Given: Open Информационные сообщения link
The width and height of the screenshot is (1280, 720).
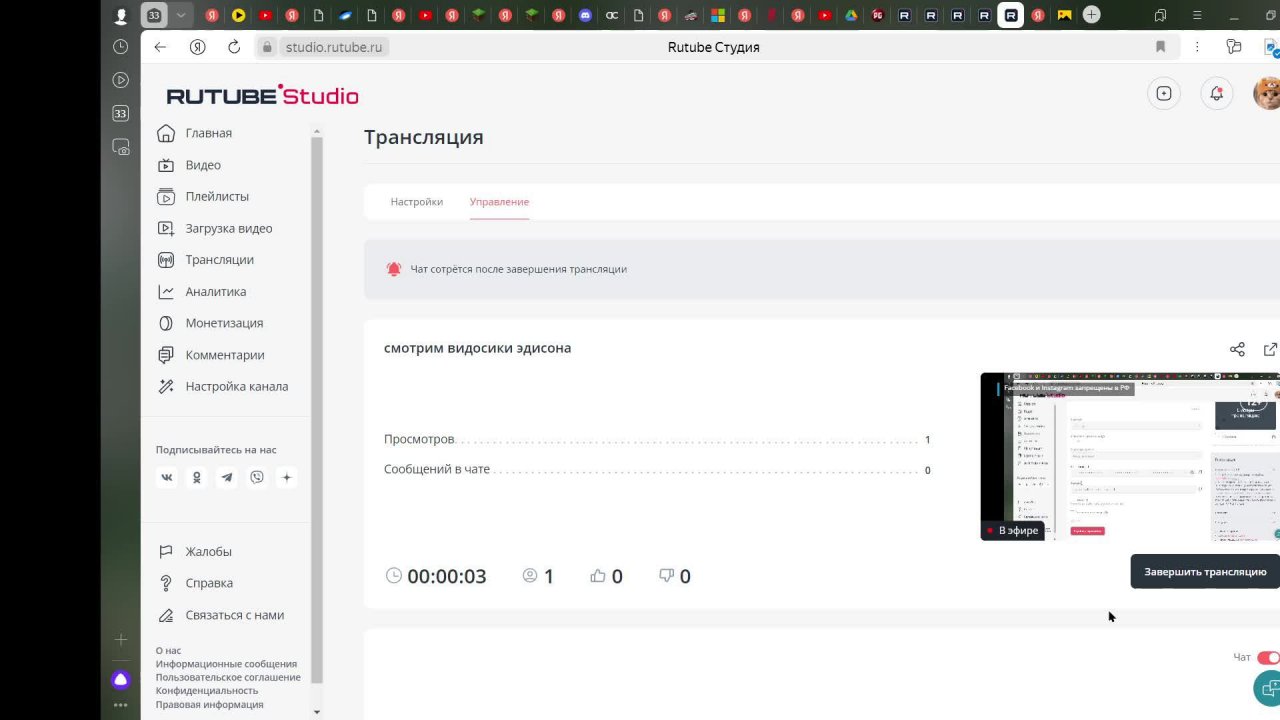Looking at the screenshot, I should pos(226,664).
